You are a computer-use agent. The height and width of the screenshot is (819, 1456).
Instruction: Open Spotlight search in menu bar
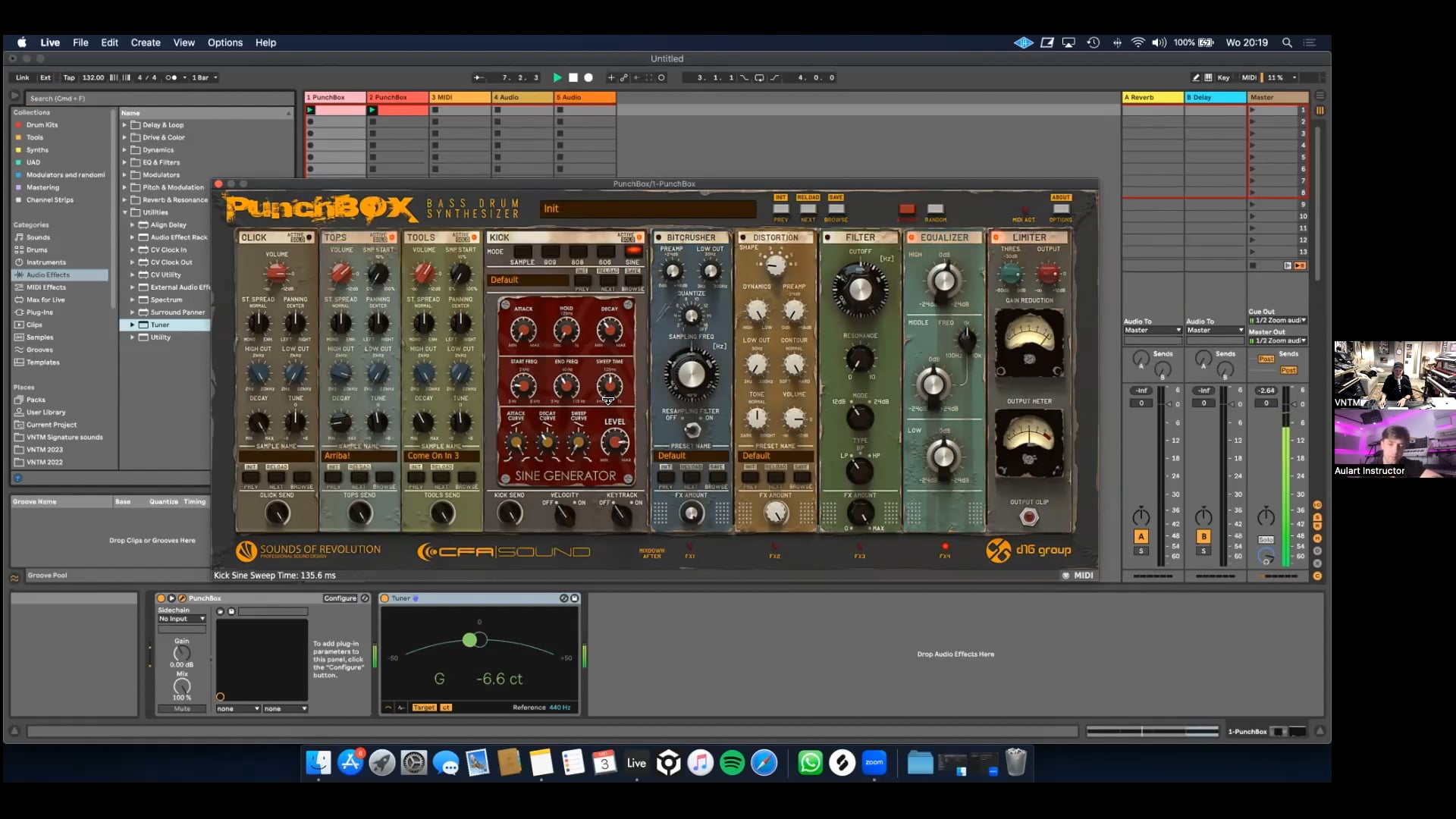click(1287, 42)
